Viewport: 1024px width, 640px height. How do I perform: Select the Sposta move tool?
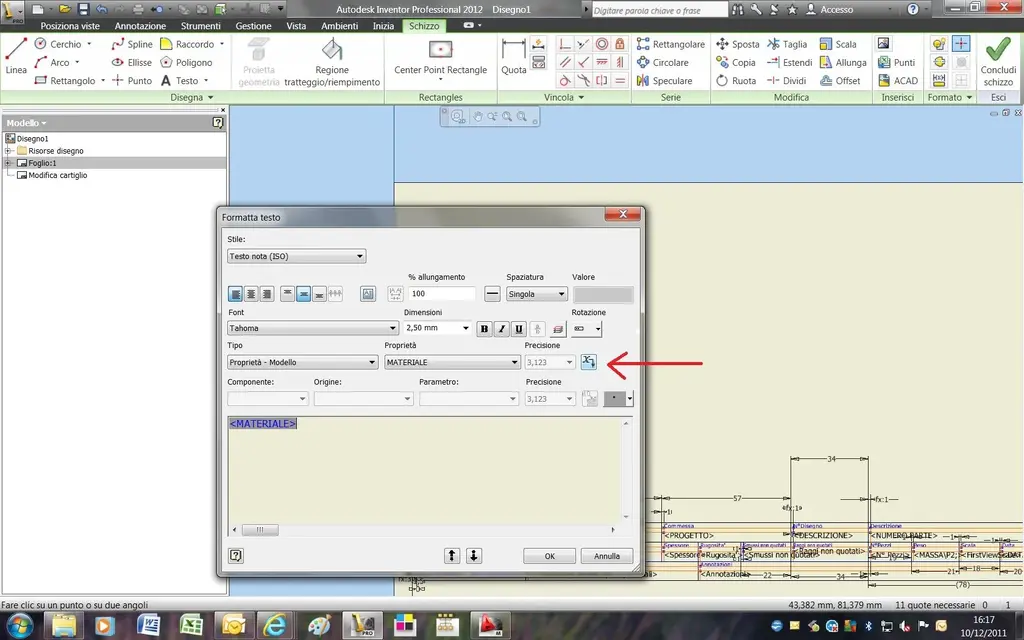(737, 44)
